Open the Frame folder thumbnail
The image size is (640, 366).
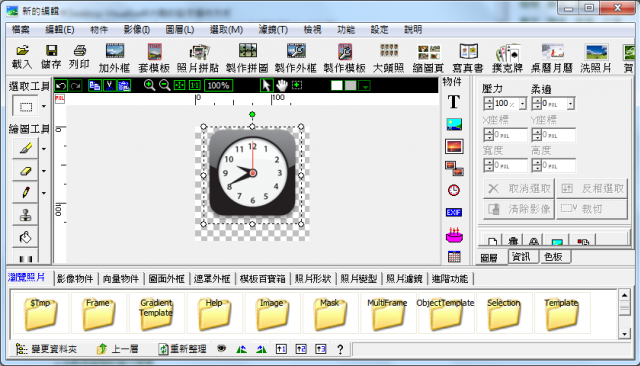tap(98, 313)
